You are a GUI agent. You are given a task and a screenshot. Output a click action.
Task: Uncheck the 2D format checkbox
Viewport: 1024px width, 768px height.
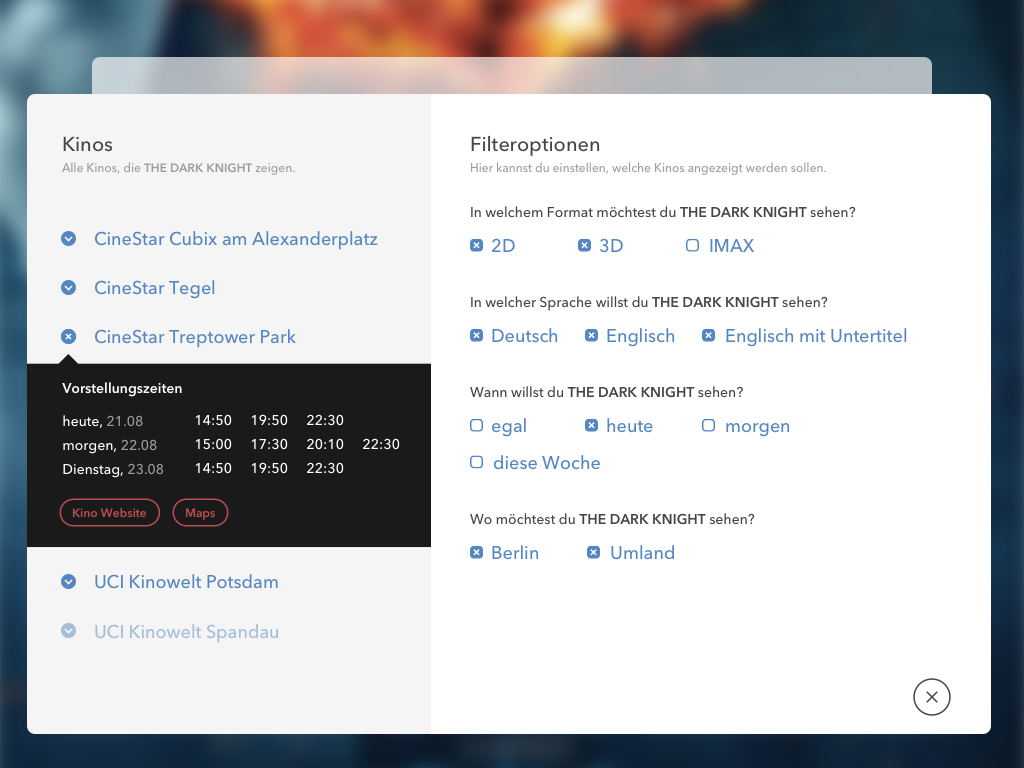click(x=477, y=246)
